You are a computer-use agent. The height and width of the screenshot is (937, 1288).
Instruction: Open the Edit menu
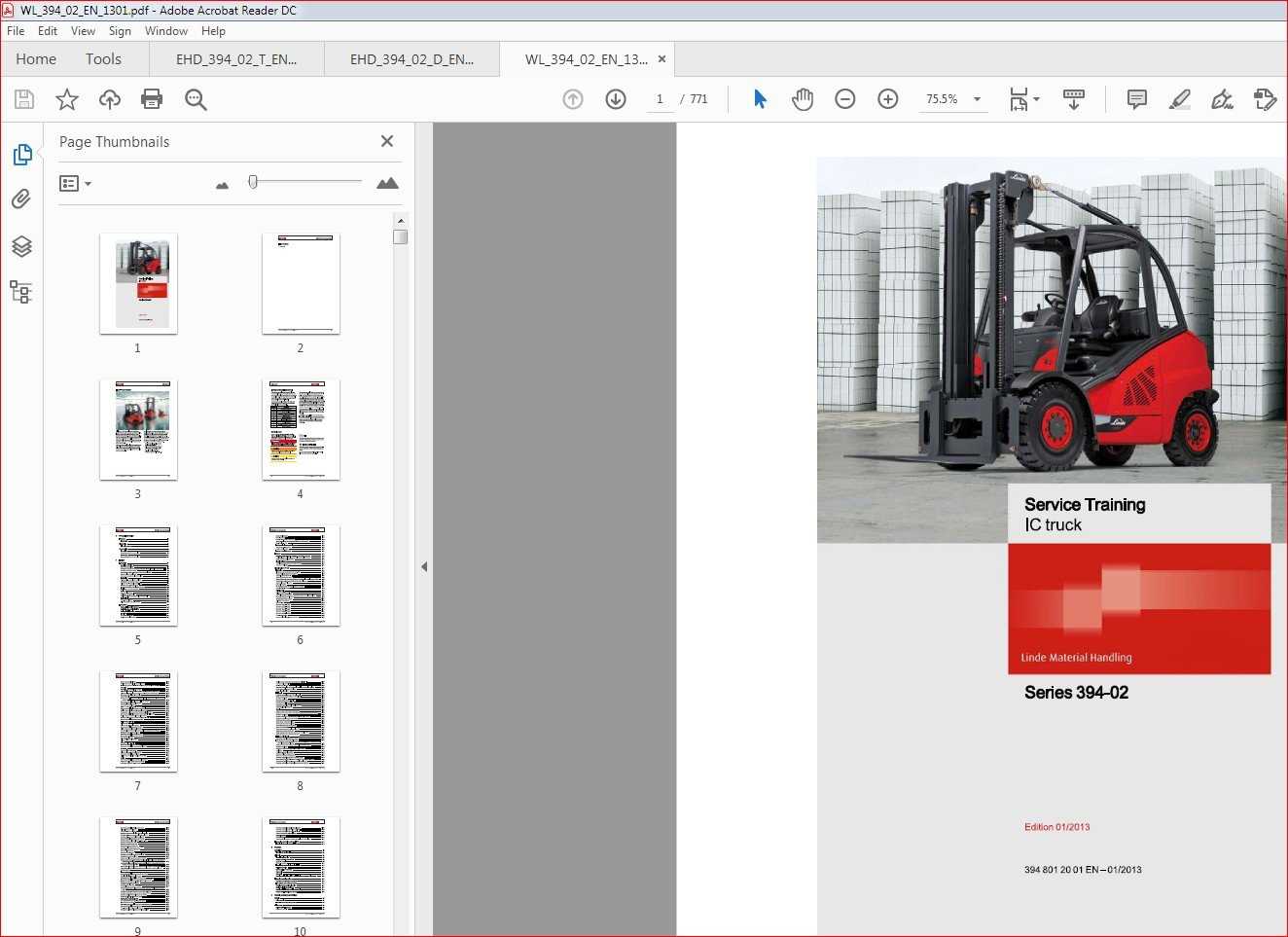coord(48,31)
